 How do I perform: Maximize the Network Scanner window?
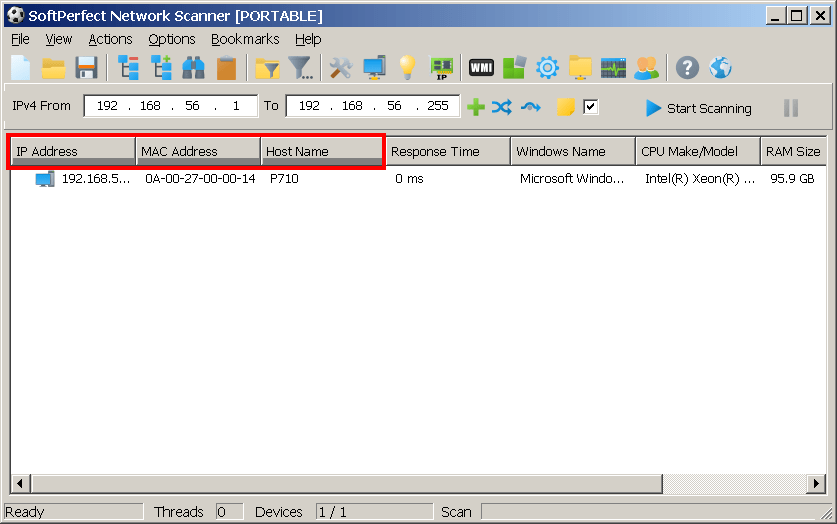pos(796,15)
